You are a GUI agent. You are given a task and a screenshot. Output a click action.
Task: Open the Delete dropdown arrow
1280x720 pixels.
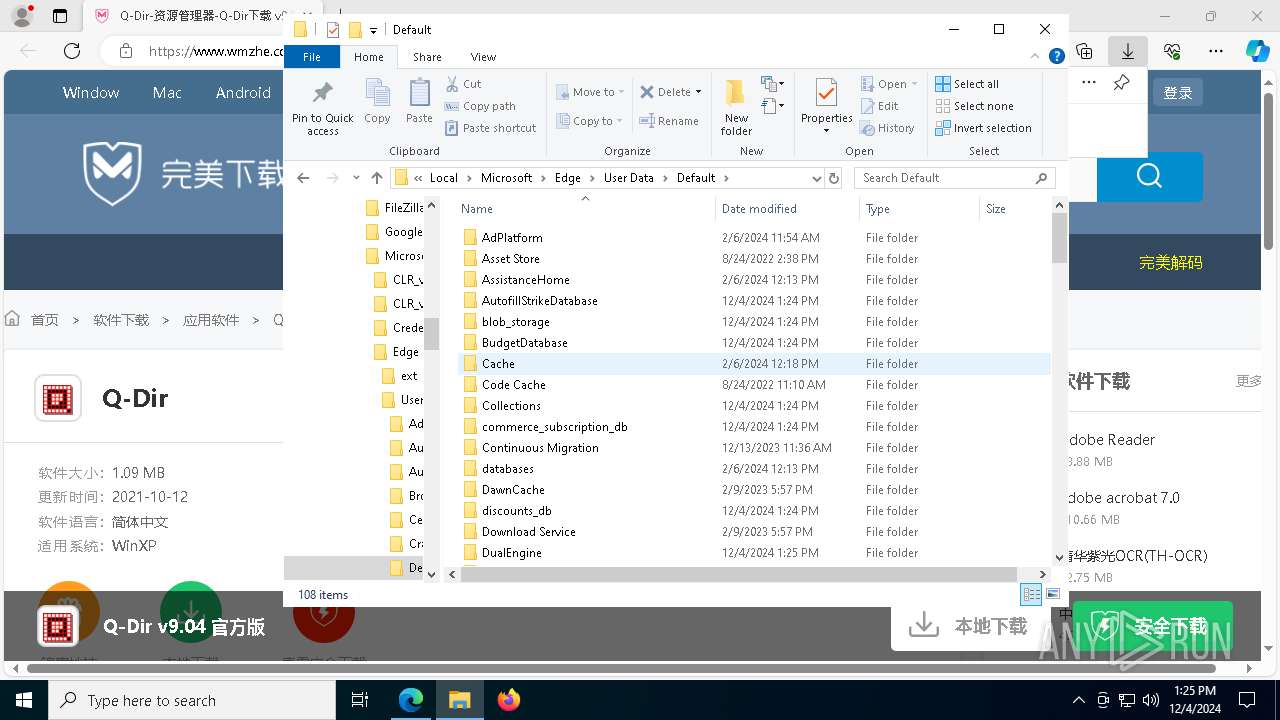pos(698,92)
